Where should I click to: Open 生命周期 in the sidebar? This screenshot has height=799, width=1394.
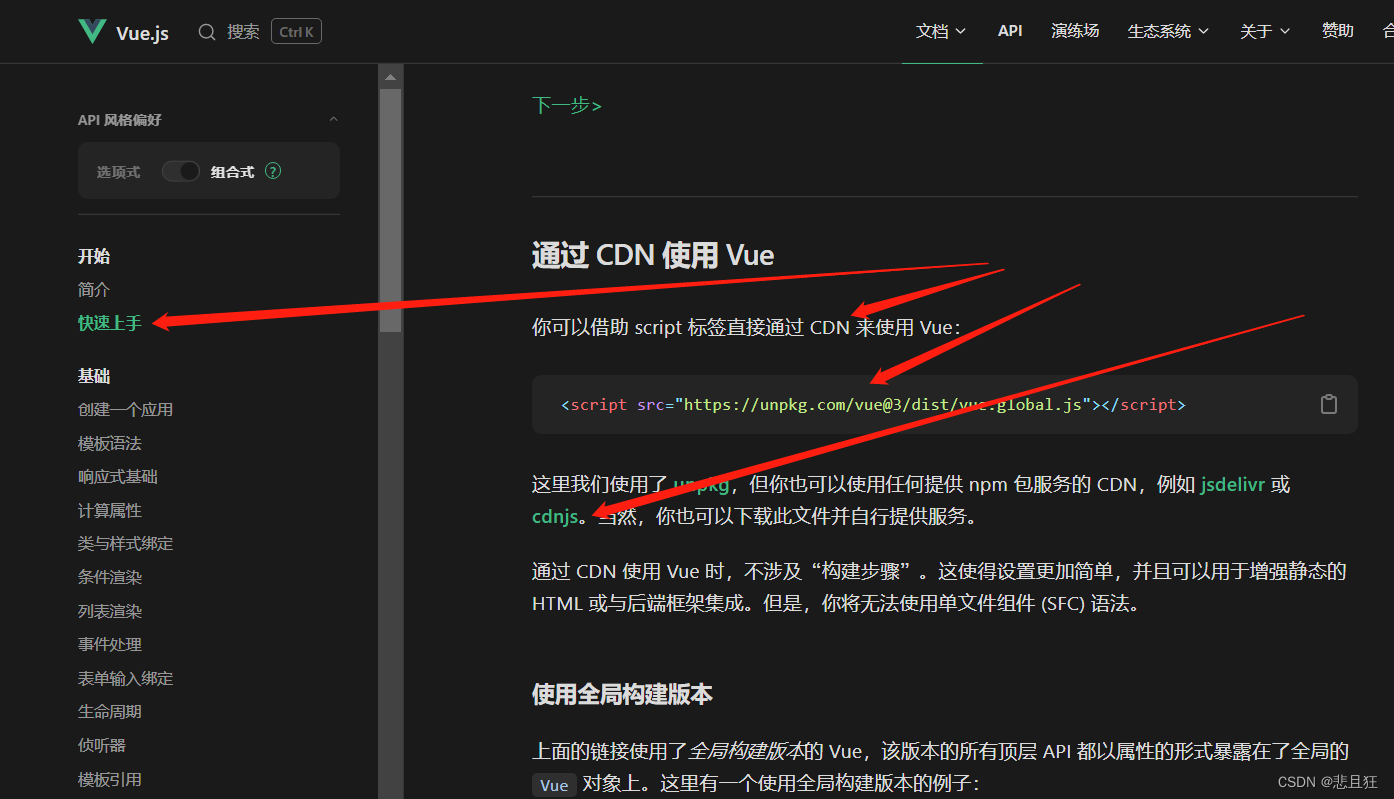click(x=110, y=712)
